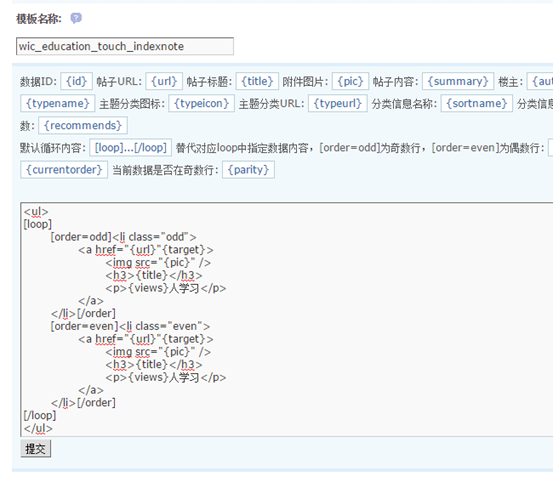Insert the {typename} tag

(58, 103)
